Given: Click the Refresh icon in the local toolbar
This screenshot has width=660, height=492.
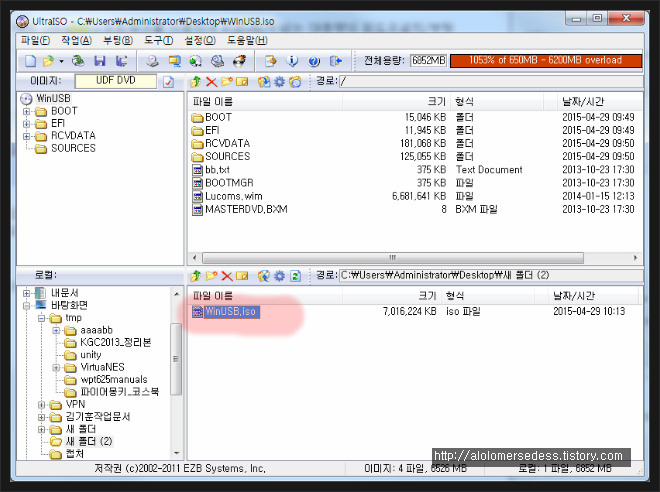Looking at the screenshot, I should click(x=295, y=276).
